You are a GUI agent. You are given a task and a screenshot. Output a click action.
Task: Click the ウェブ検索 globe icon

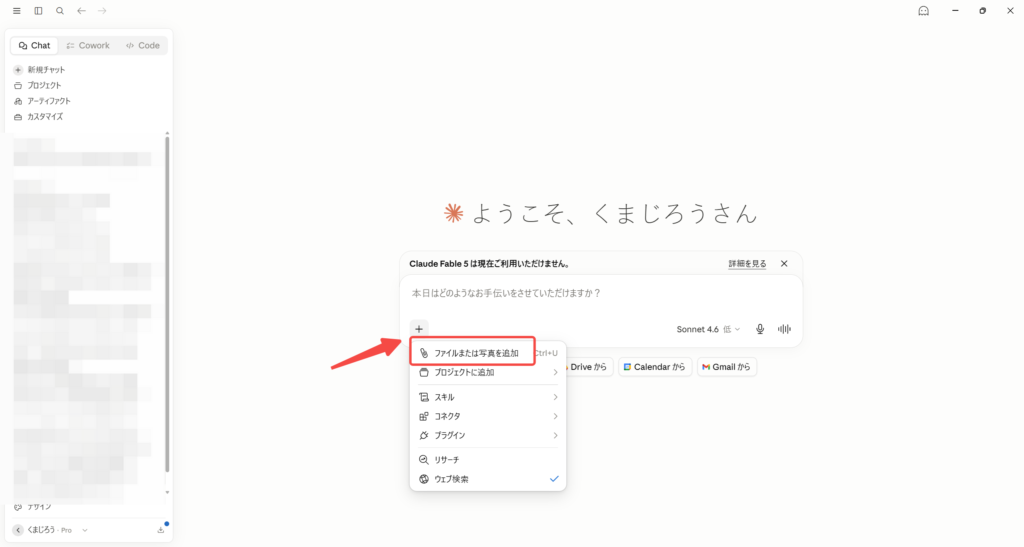click(x=424, y=479)
